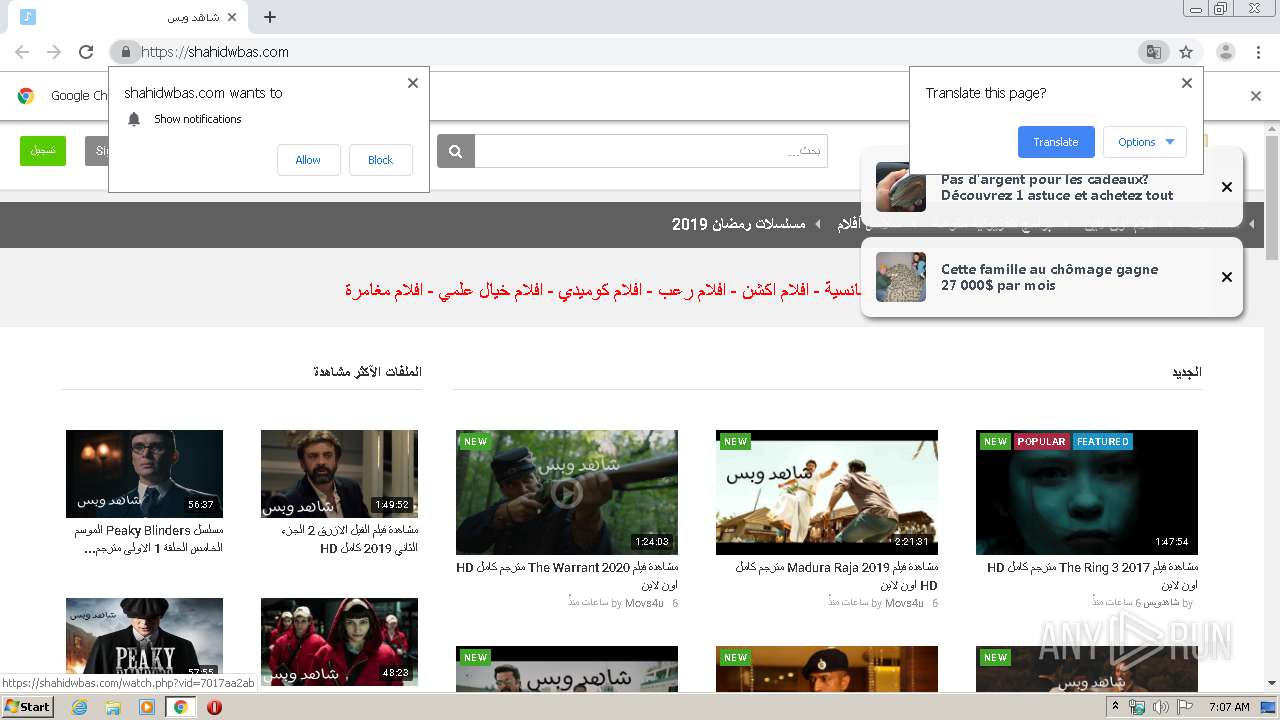This screenshot has height=720, width=1280.
Task: Dismiss the 'Pas d'argent pour les cadeaux' ad
Action: [x=1227, y=187]
